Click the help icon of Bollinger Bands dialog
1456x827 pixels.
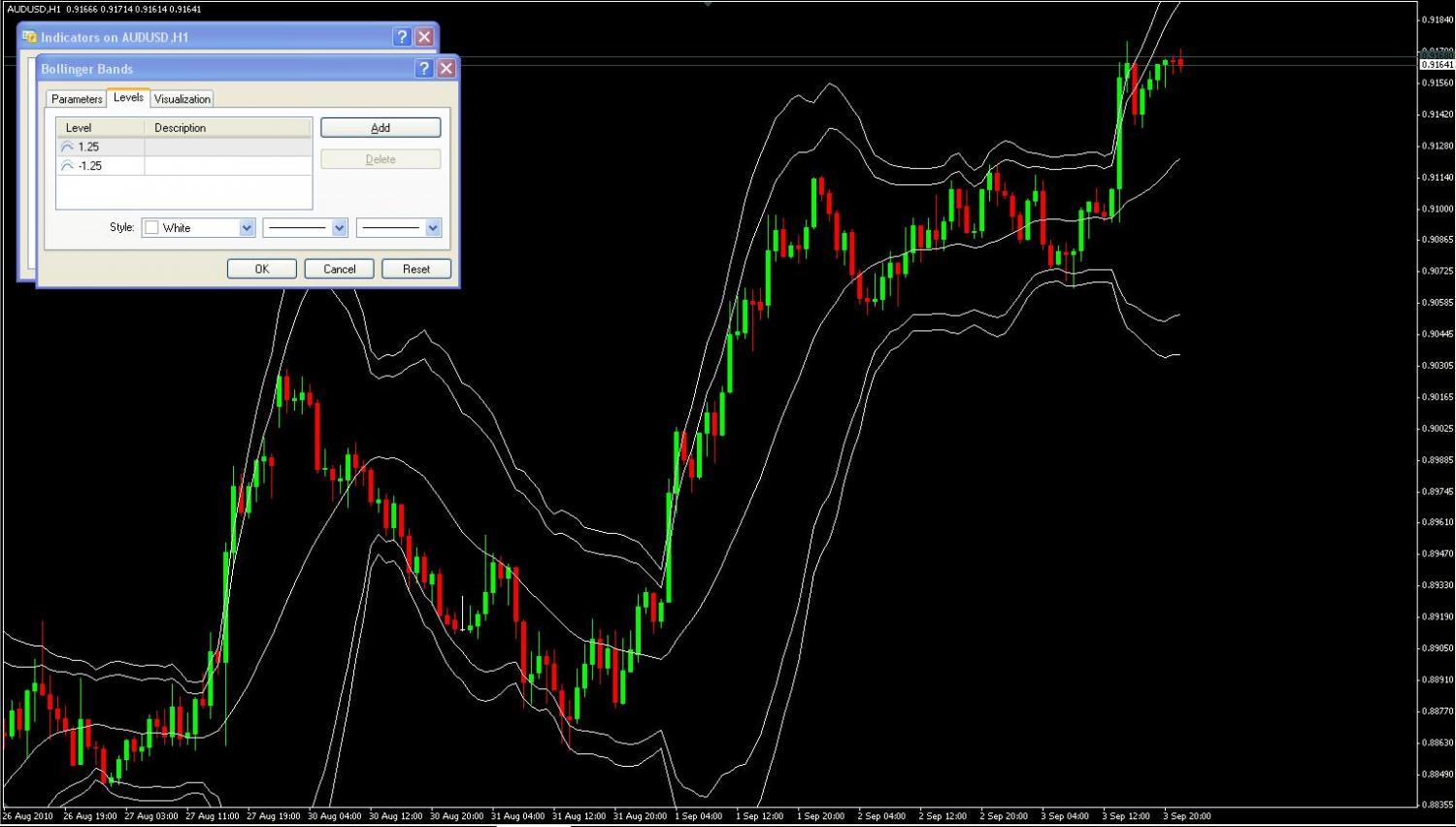pos(423,68)
